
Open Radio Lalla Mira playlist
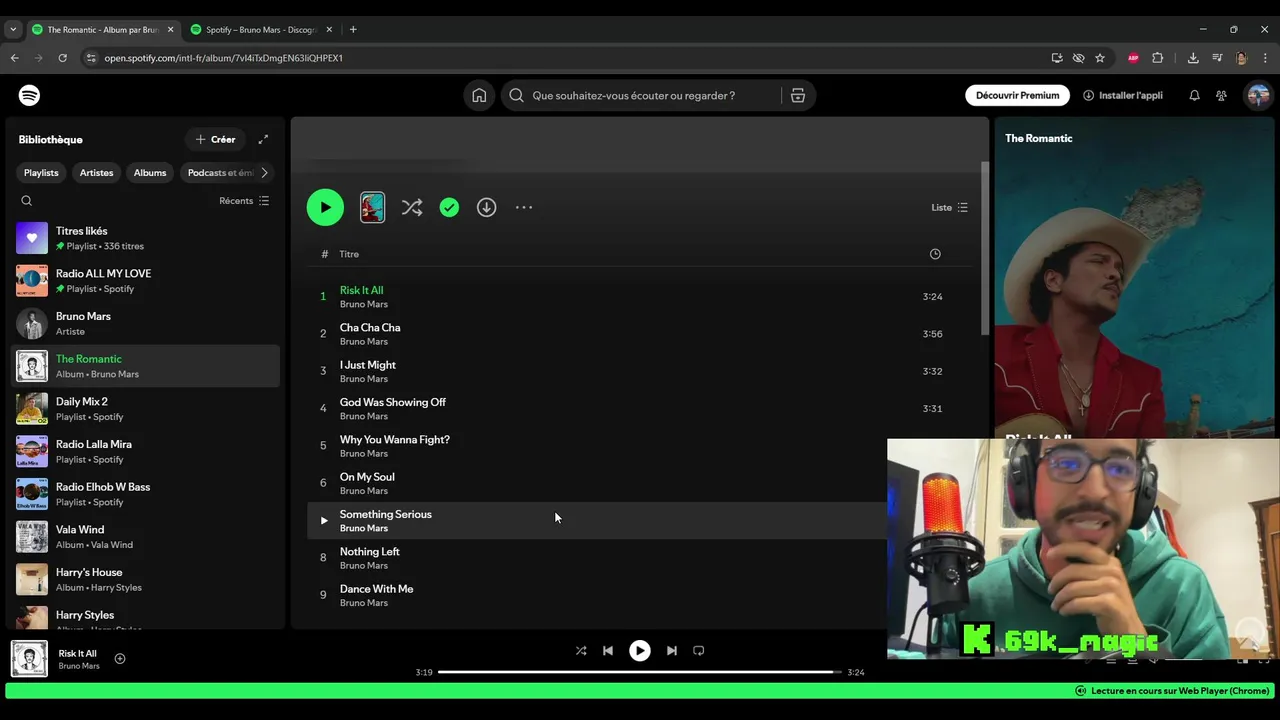[146, 452]
